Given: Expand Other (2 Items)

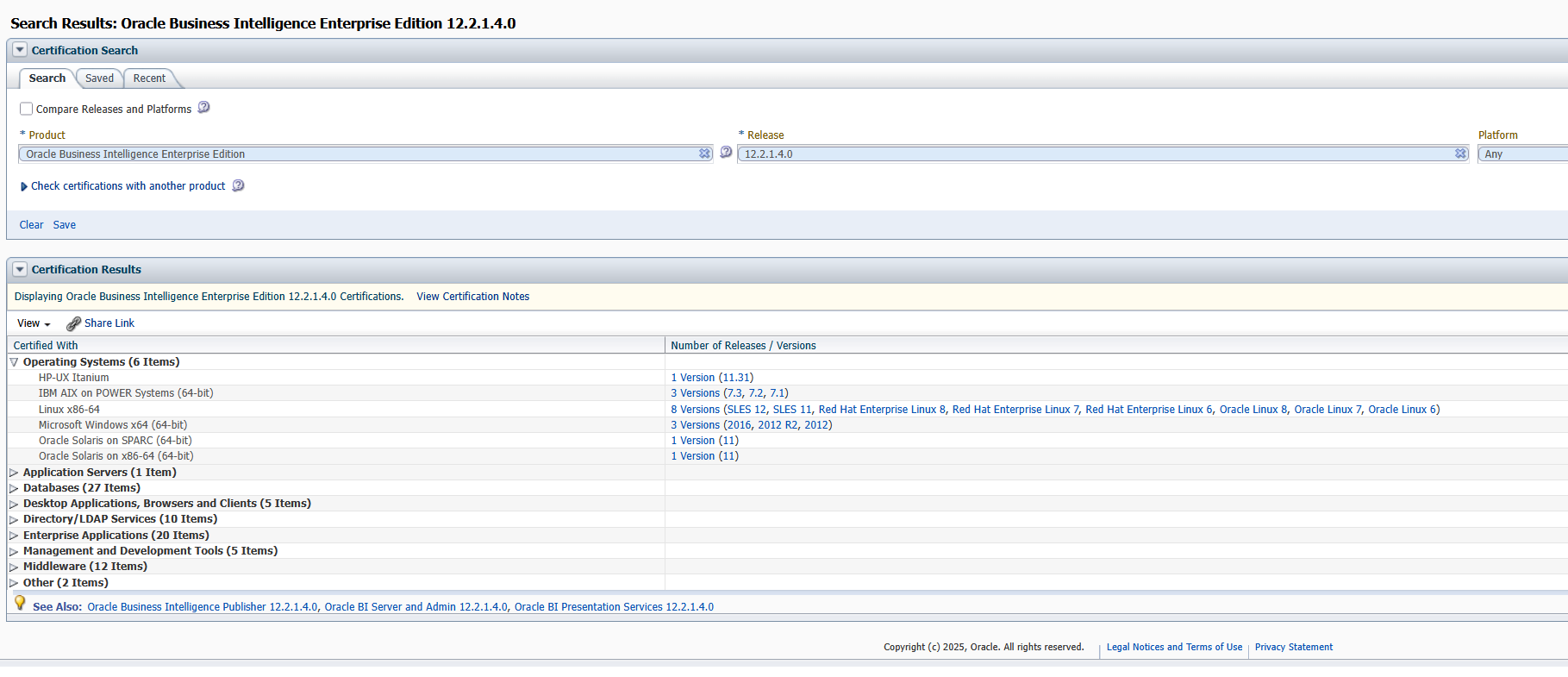Looking at the screenshot, I should (14, 583).
